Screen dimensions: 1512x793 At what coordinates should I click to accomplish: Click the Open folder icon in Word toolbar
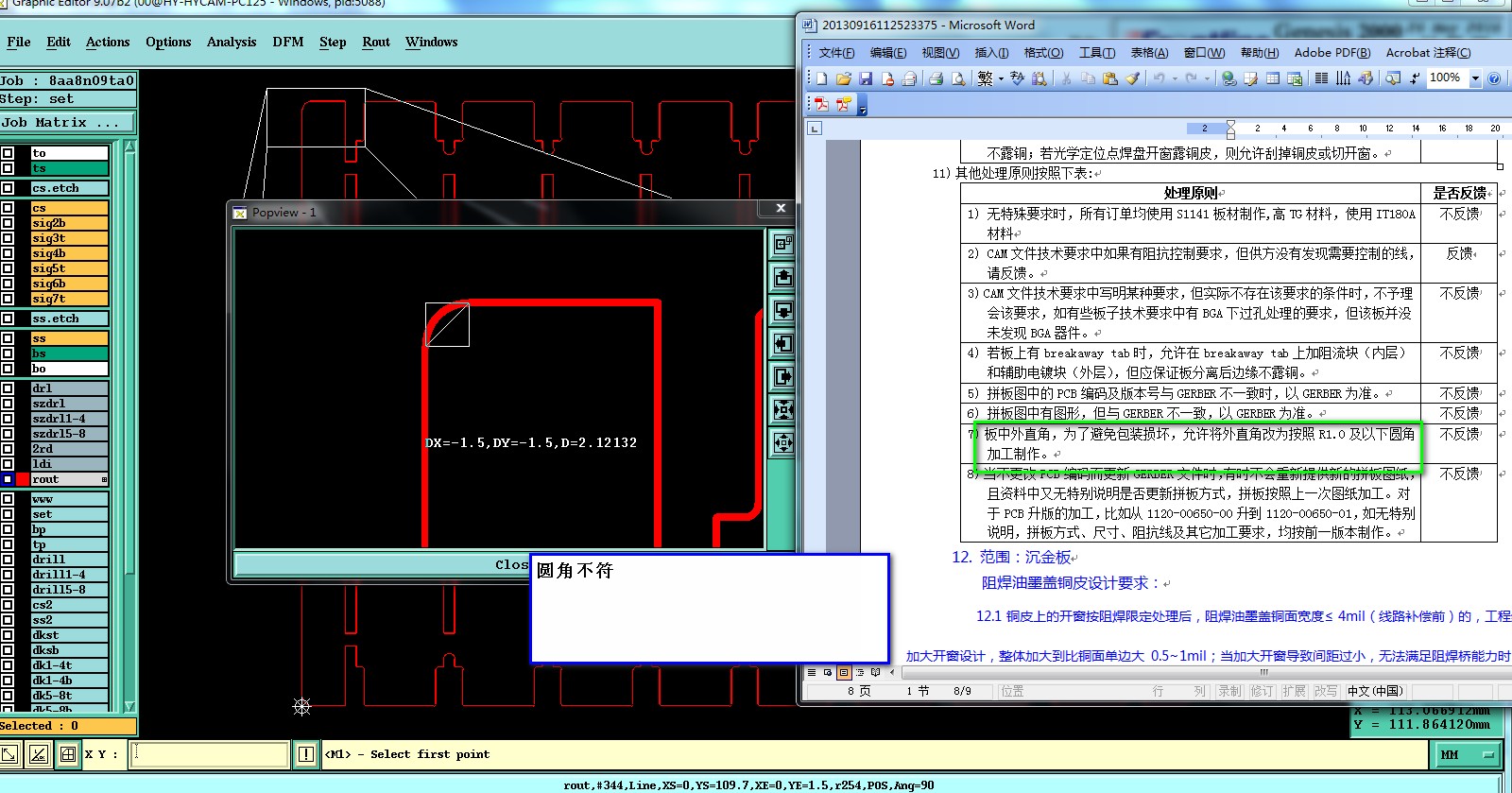tap(844, 78)
